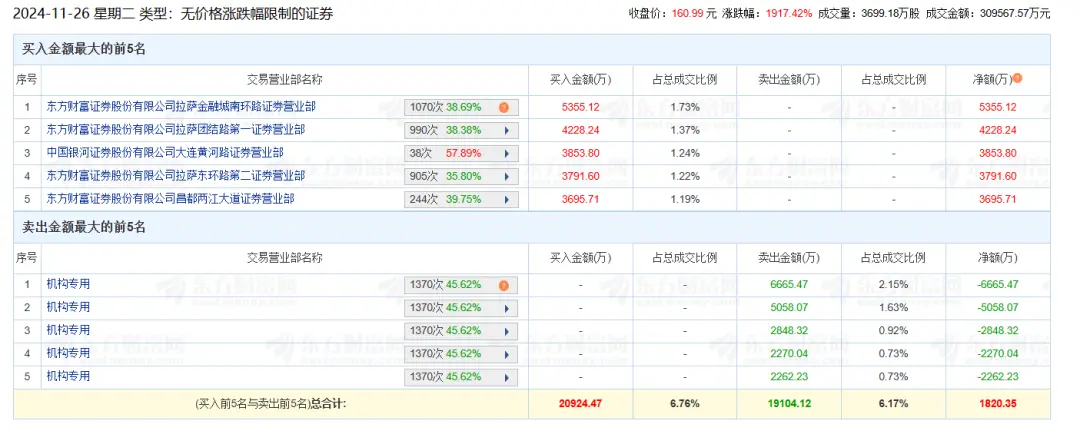This screenshot has height=434, width=1080.
Task: Open 机构专用 link in the 2270.04 seller row
Action: (68, 353)
